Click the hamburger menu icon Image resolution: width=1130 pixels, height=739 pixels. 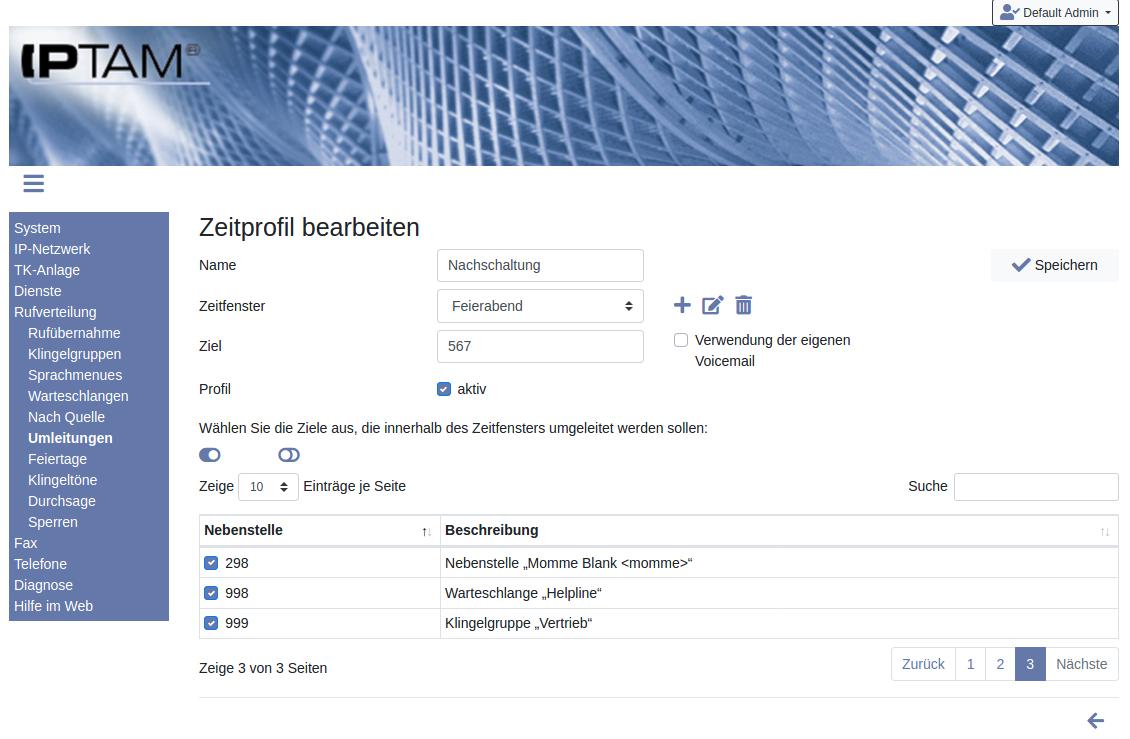(x=33, y=183)
